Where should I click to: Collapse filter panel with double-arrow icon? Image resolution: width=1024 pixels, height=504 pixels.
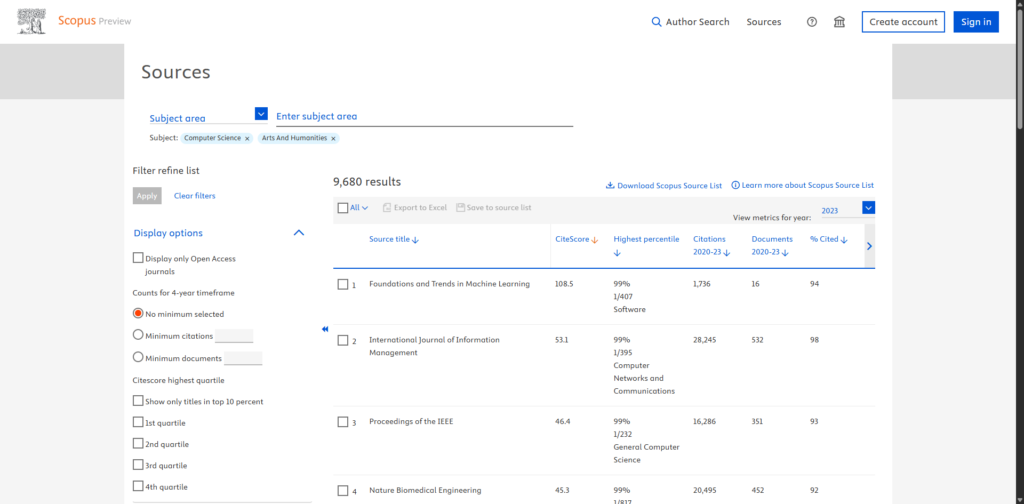pyautogui.click(x=325, y=329)
